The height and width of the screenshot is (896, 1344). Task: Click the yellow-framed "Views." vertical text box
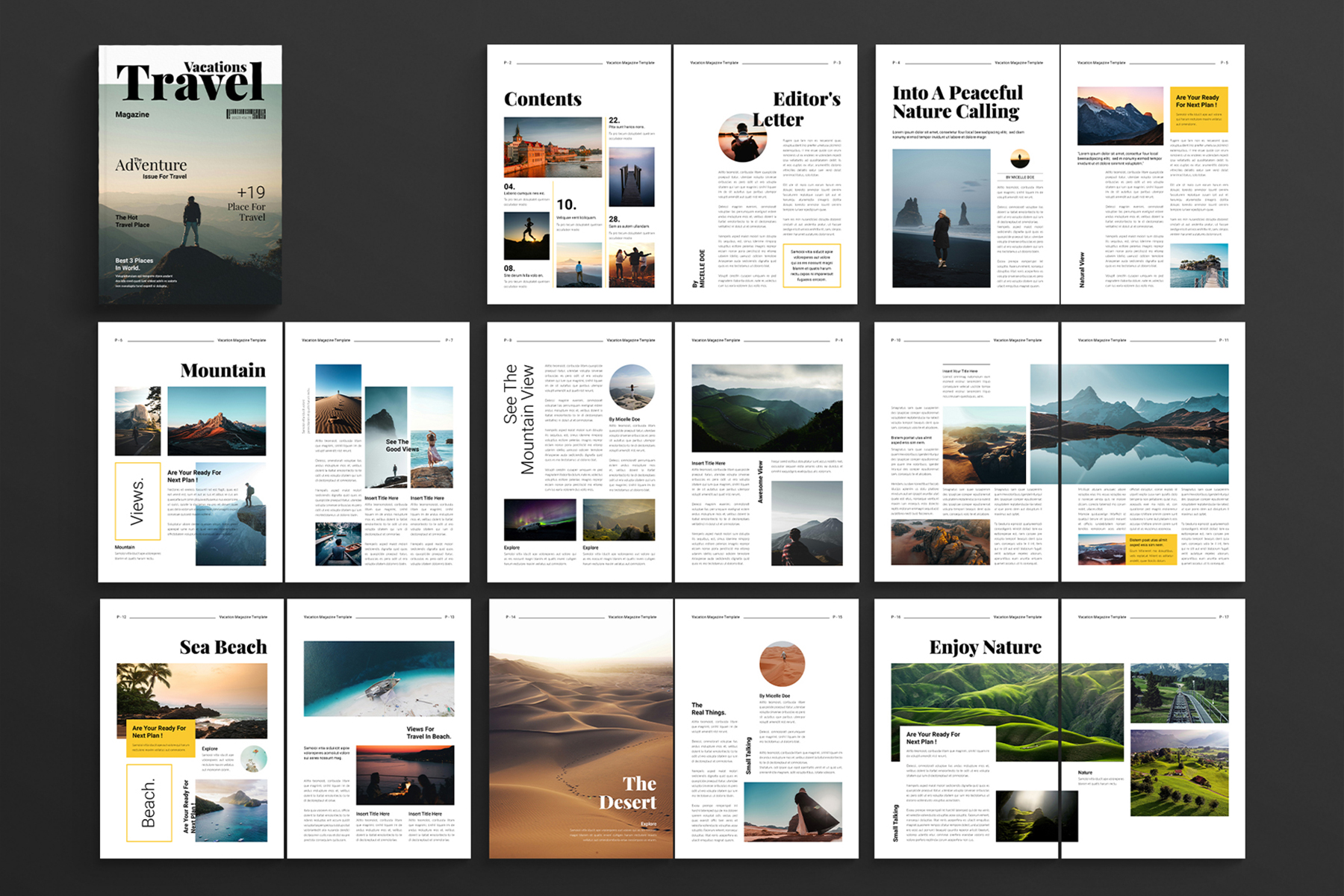click(137, 501)
